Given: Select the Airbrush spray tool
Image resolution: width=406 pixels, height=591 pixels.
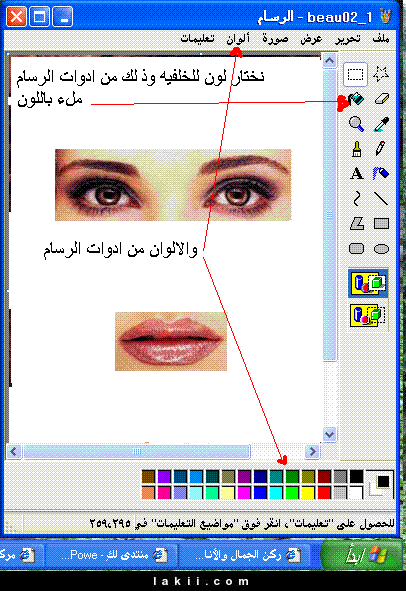Looking at the screenshot, I should point(381,174).
